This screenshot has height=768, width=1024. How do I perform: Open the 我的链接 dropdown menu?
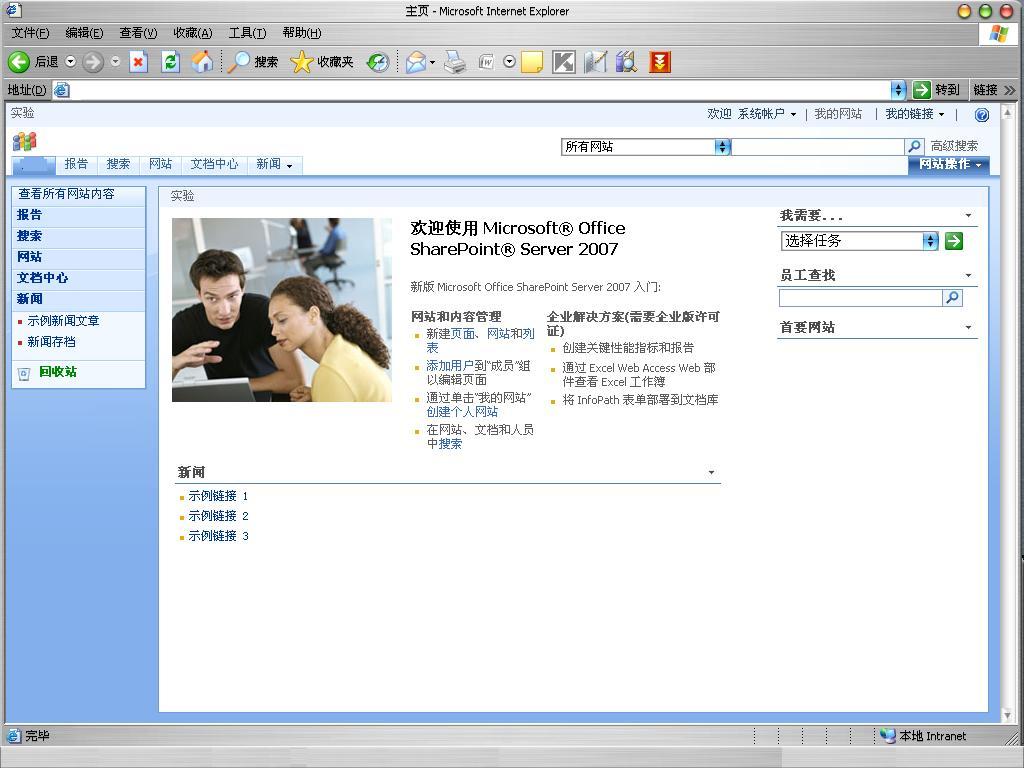pyautogui.click(x=914, y=114)
